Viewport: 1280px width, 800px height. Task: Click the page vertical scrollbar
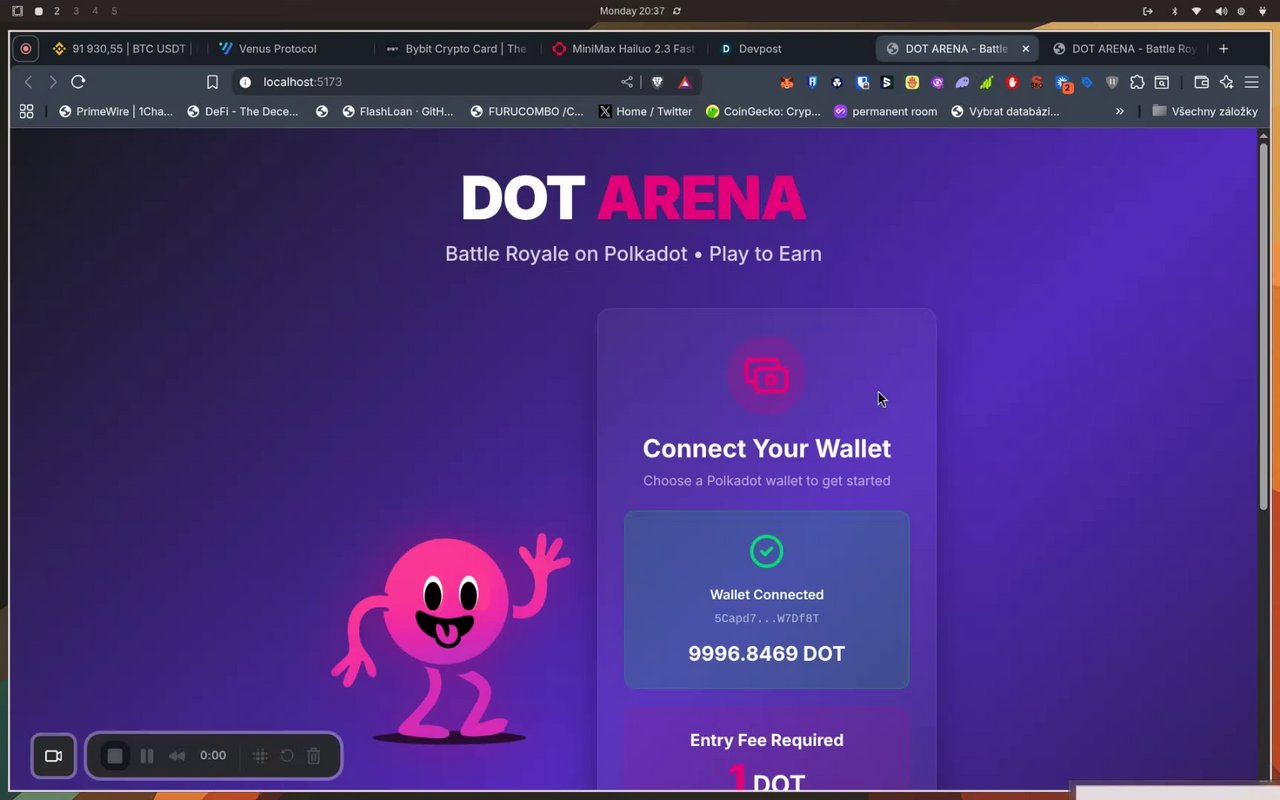coord(1263,325)
